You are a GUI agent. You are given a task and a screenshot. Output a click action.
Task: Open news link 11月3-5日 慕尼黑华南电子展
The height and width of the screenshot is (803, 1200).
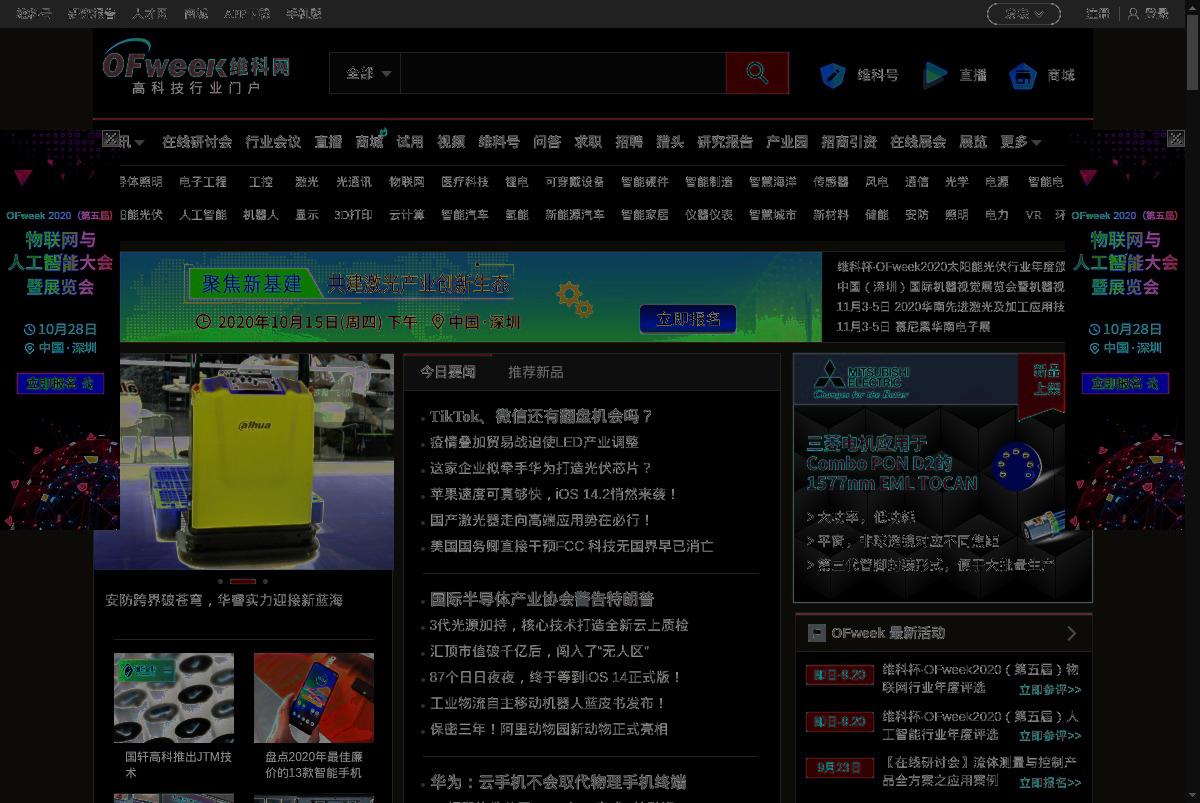point(914,327)
